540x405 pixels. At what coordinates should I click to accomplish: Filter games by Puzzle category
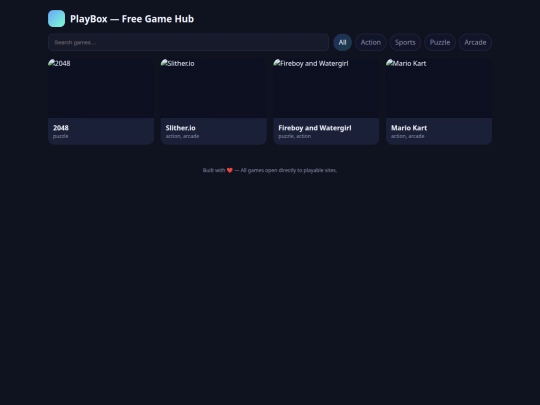coord(440,42)
